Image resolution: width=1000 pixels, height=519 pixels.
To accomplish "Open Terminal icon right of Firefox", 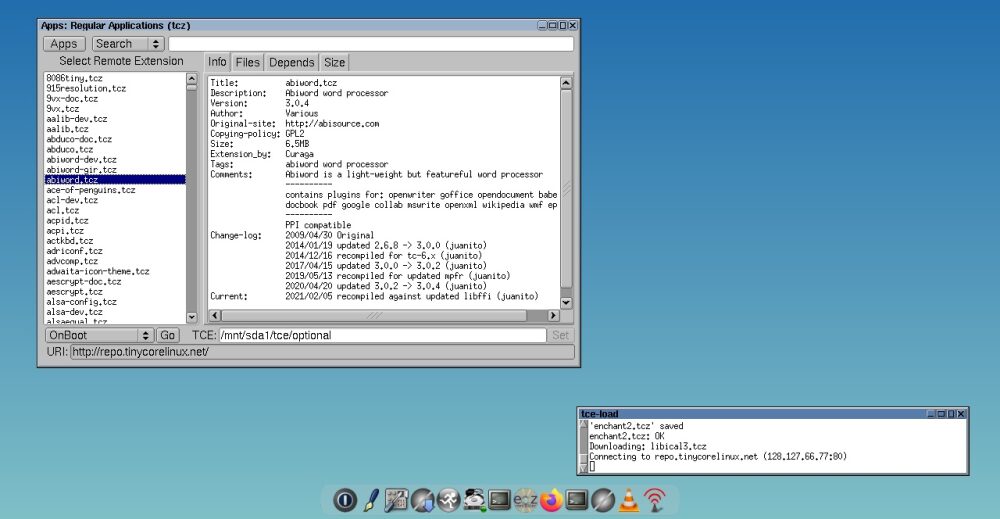I will [x=577, y=500].
